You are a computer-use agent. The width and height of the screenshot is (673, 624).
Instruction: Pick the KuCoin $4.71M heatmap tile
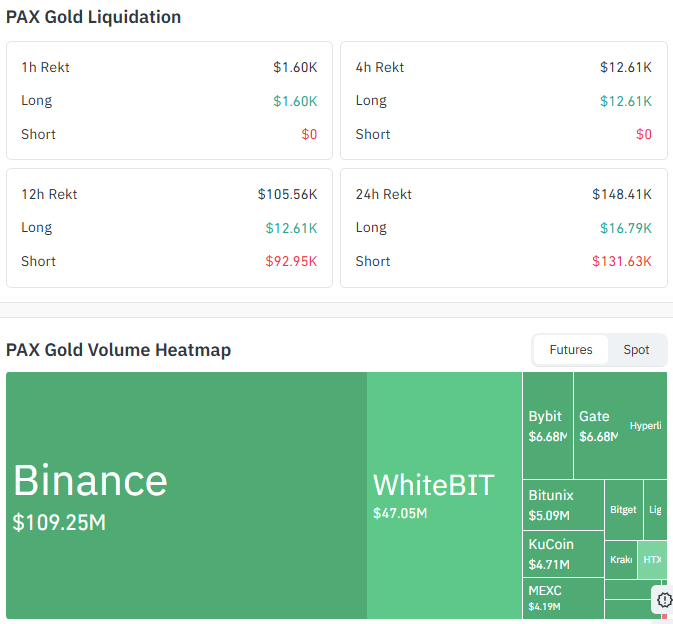563,554
